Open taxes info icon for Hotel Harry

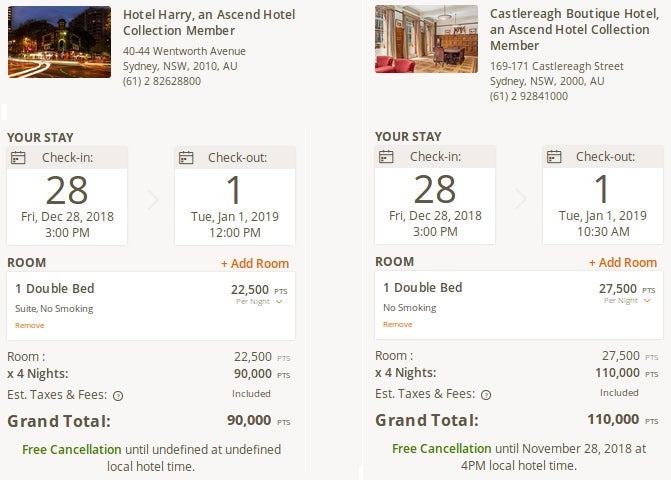[118, 395]
